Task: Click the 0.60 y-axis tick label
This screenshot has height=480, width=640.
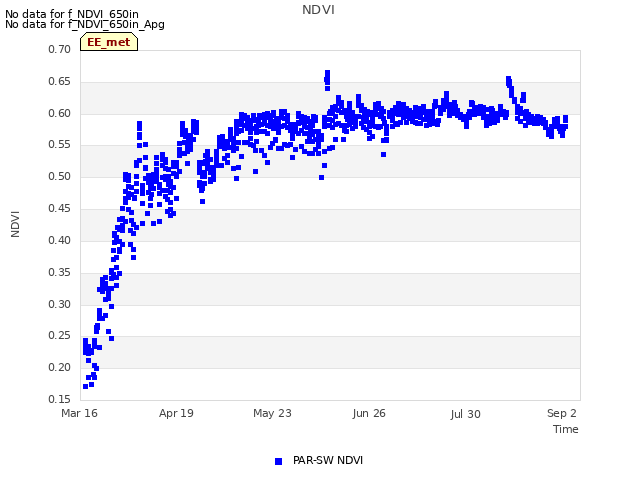Action: [60, 113]
